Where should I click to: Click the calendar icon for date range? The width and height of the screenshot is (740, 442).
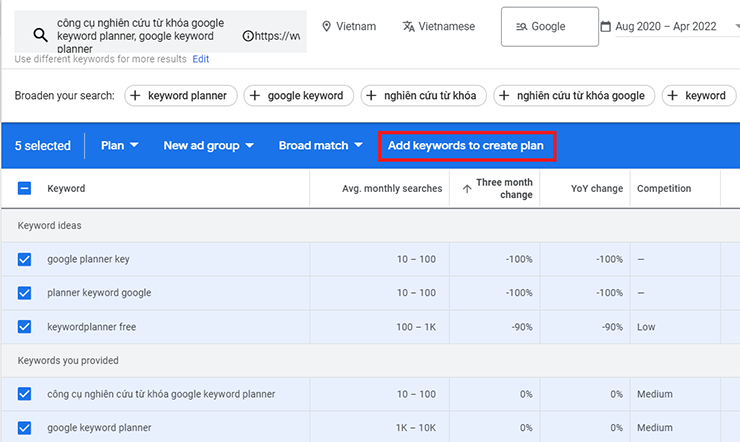click(x=605, y=26)
